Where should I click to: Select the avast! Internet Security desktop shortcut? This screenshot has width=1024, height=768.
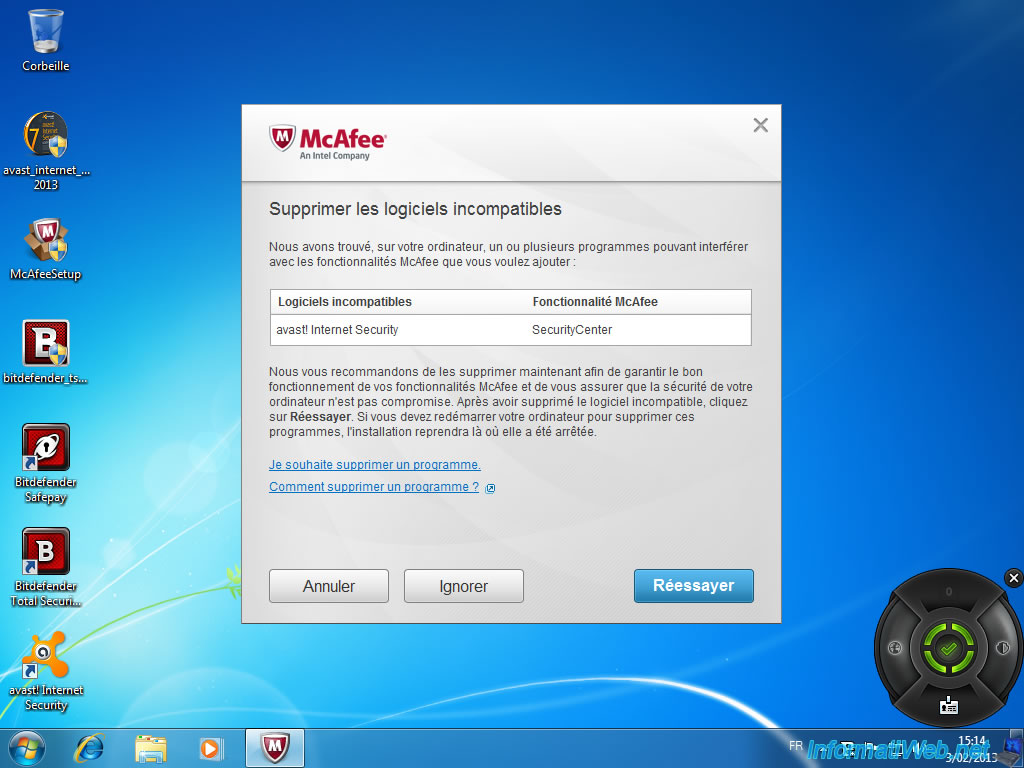[46, 671]
